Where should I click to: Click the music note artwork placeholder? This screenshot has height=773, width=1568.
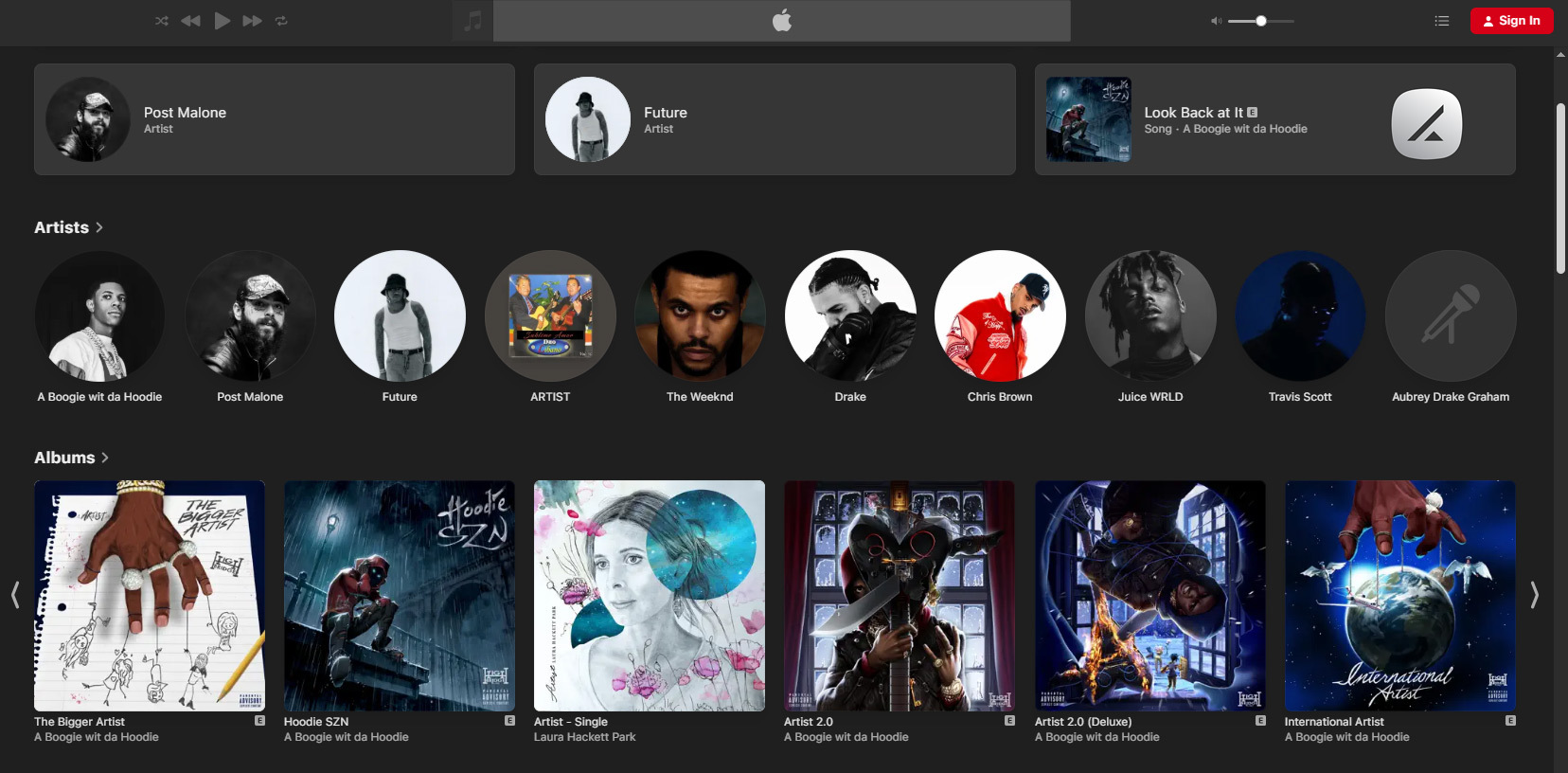coord(472,21)
